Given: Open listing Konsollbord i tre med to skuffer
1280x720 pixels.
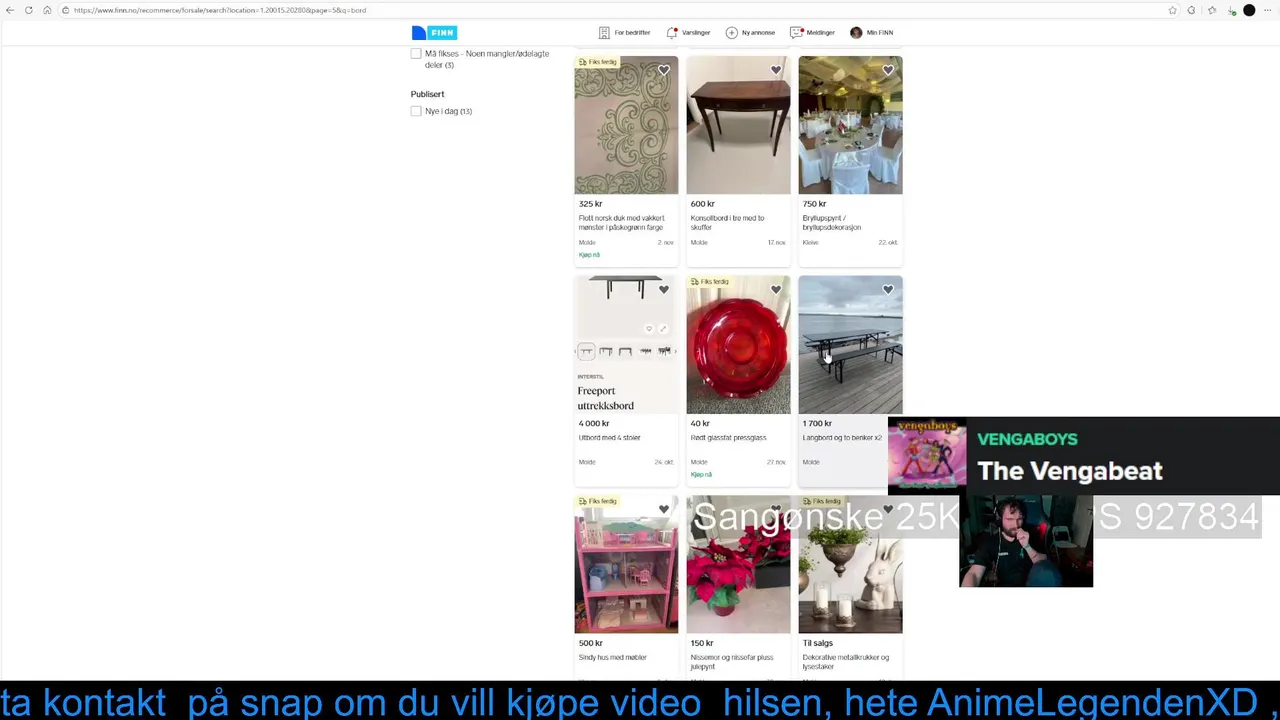Looking at the screenshot, I should coord(727,223).
